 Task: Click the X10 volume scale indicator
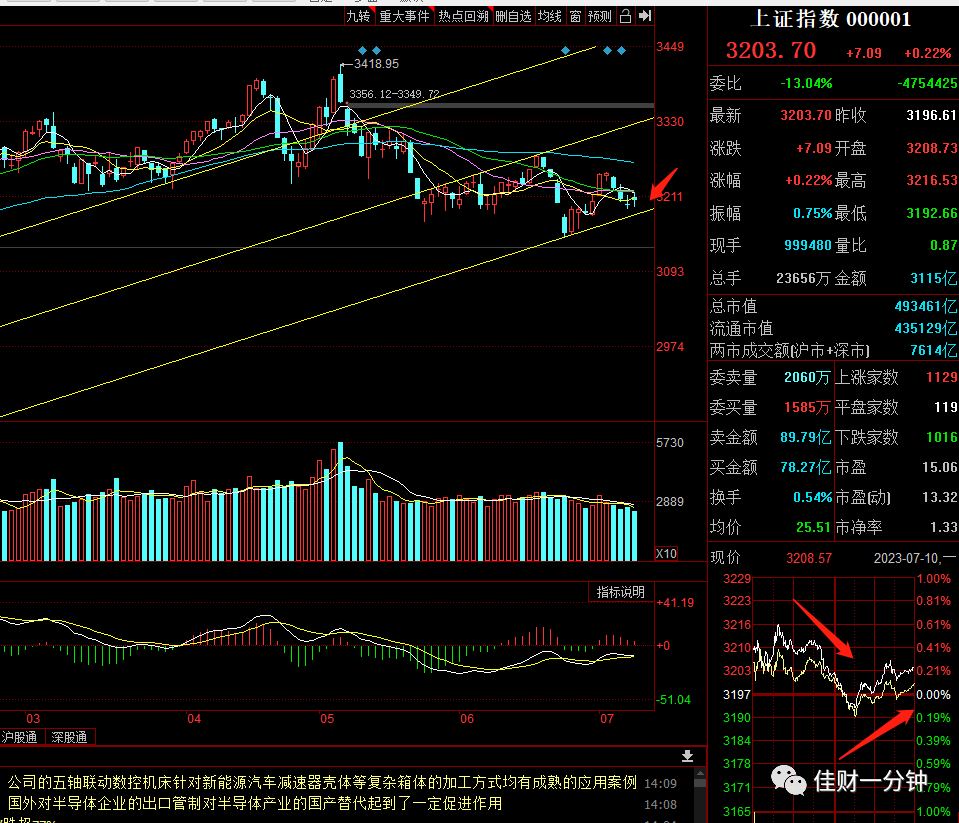click(666, 553)
